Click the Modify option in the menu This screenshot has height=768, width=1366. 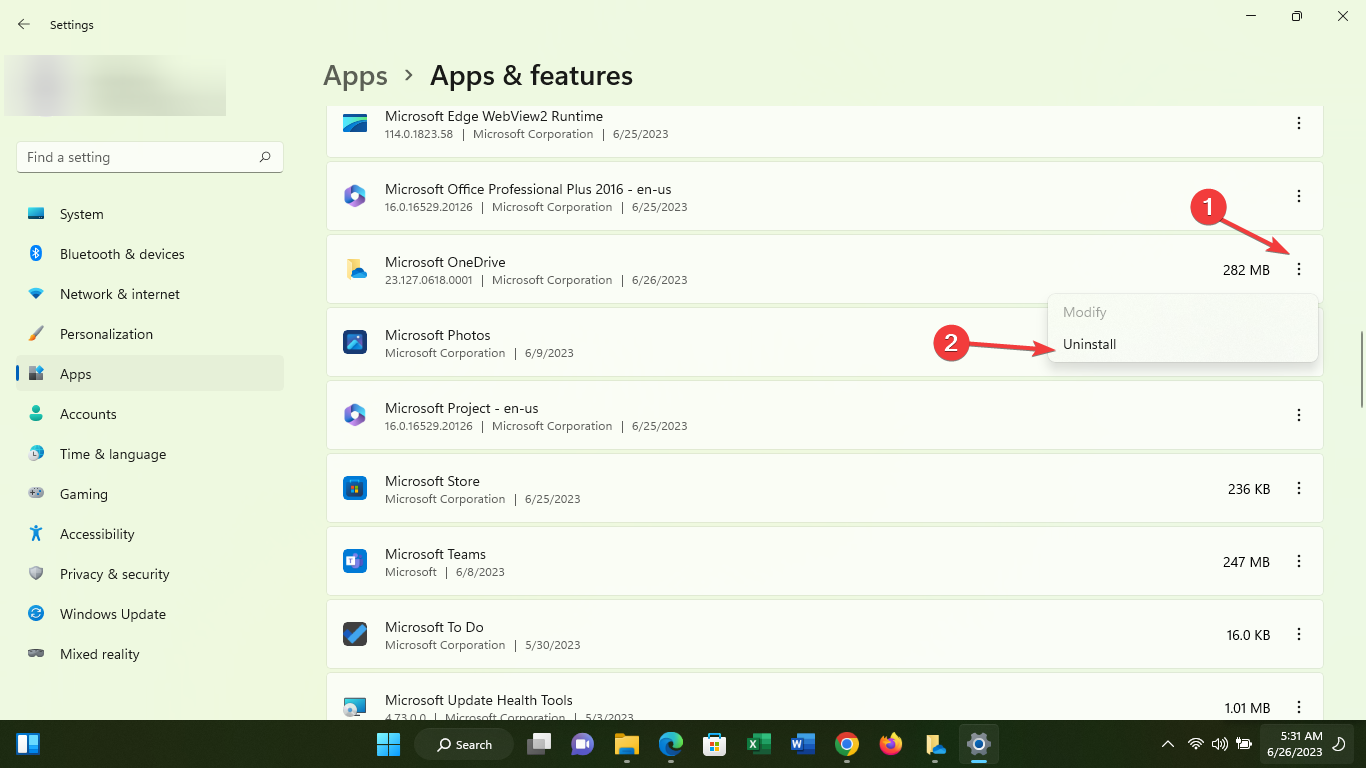point(1084,312)
